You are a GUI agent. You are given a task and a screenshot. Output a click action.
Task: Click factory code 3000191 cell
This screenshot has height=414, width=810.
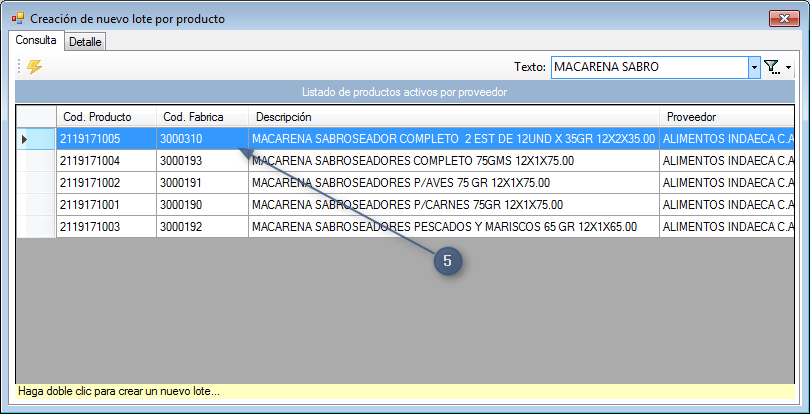pyautogui.click(x=202, y=182)
